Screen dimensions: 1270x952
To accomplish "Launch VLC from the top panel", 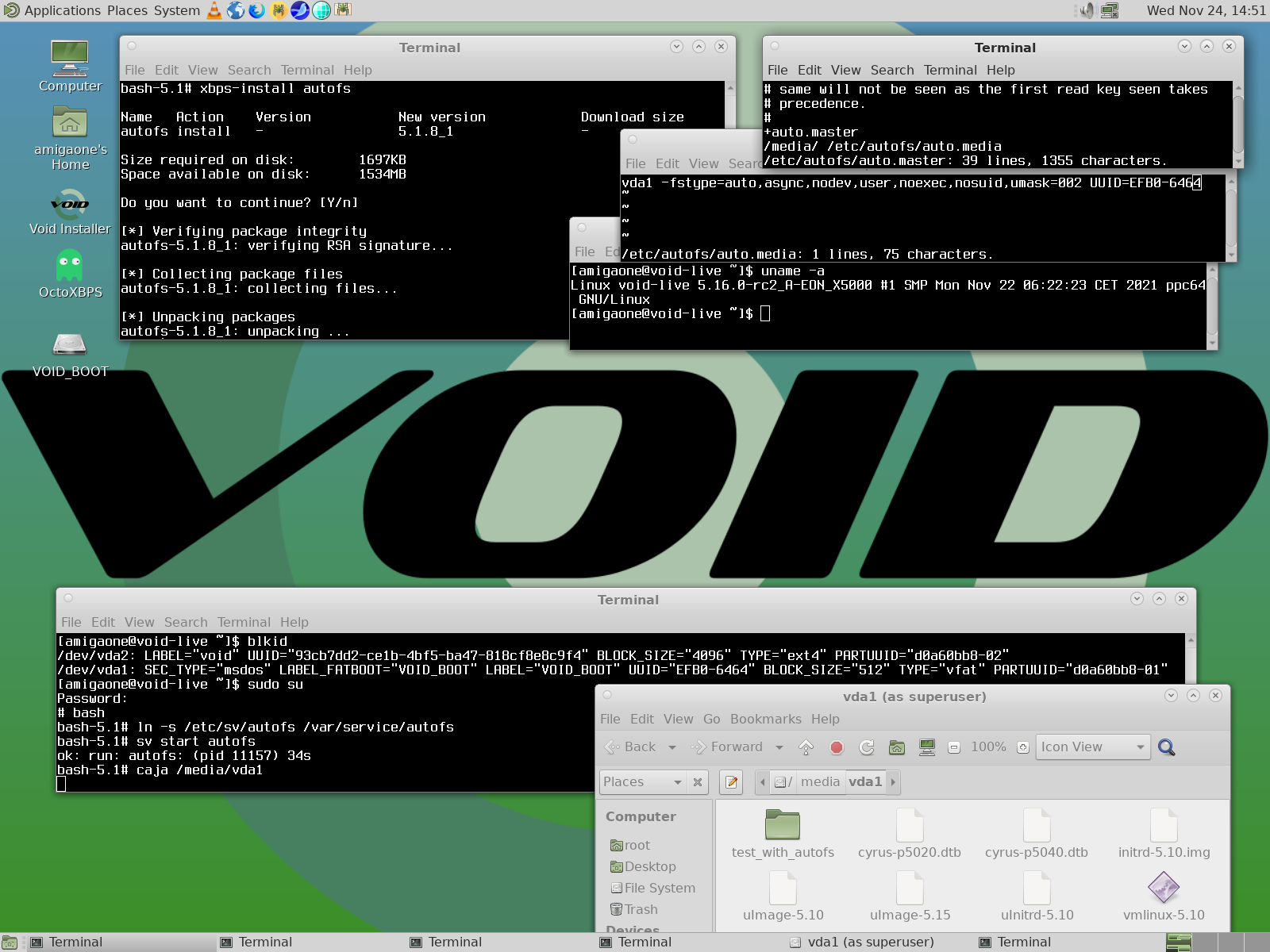I will (214, 10).
